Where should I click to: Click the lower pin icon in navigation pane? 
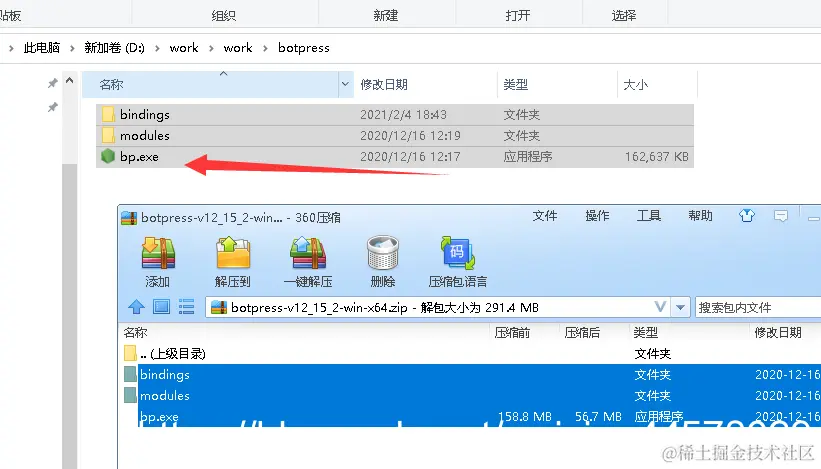pos(52,107)
